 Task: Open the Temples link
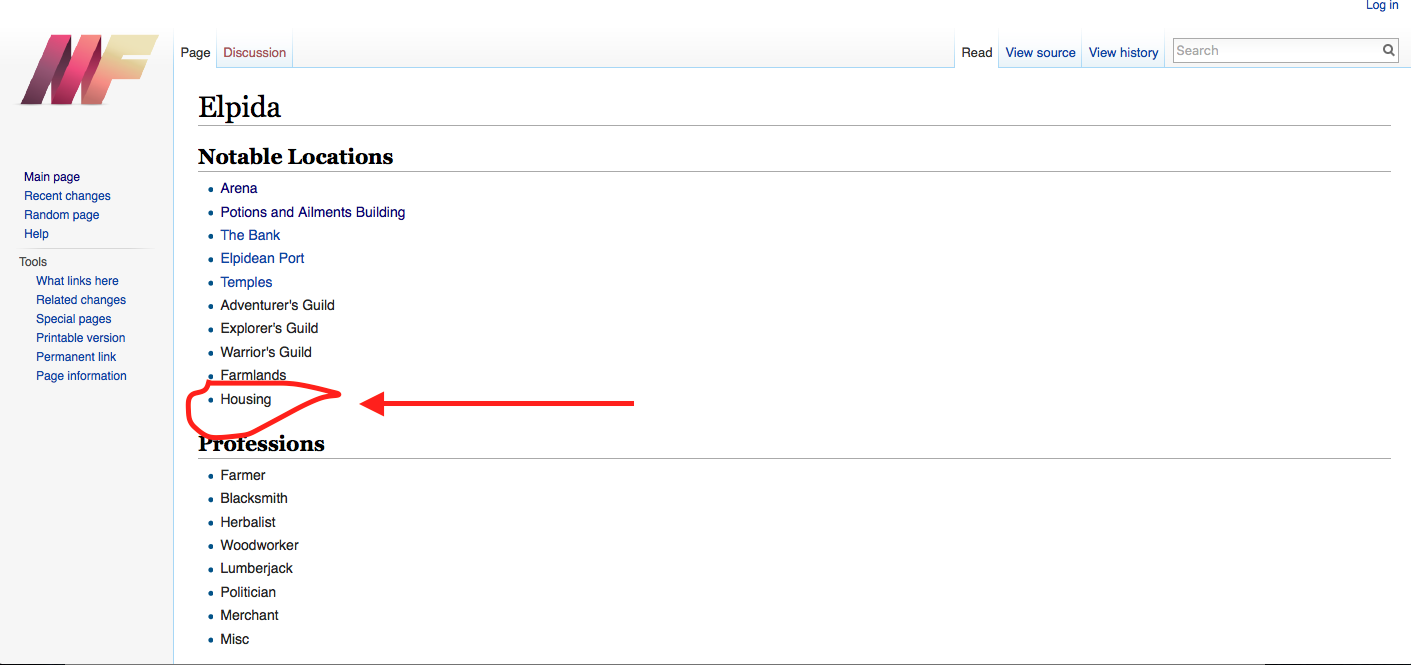tap(246, 282)
